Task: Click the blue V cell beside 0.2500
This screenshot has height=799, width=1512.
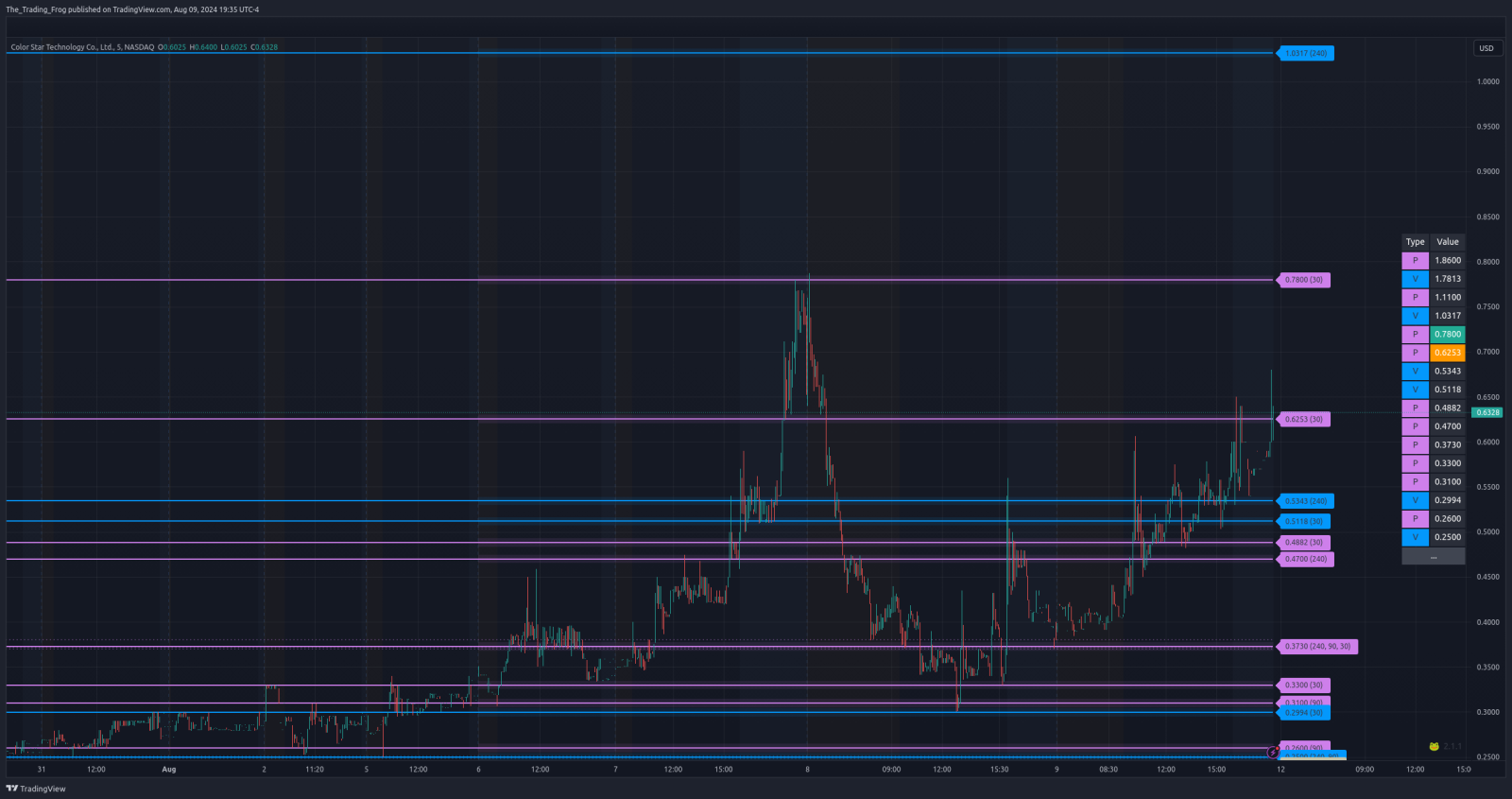Action: 1416,537
